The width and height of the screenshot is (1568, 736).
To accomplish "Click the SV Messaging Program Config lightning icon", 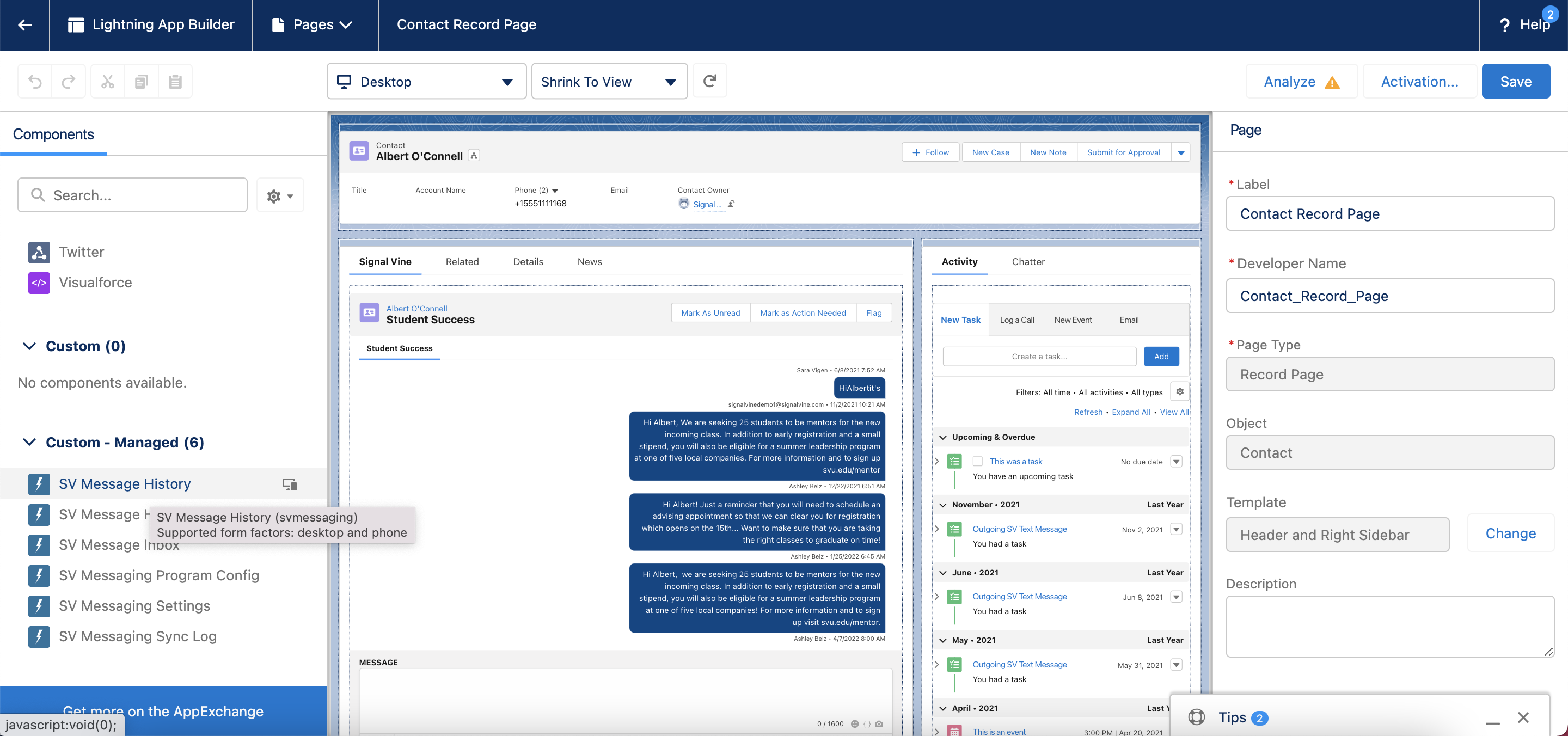I will [39, 575].
